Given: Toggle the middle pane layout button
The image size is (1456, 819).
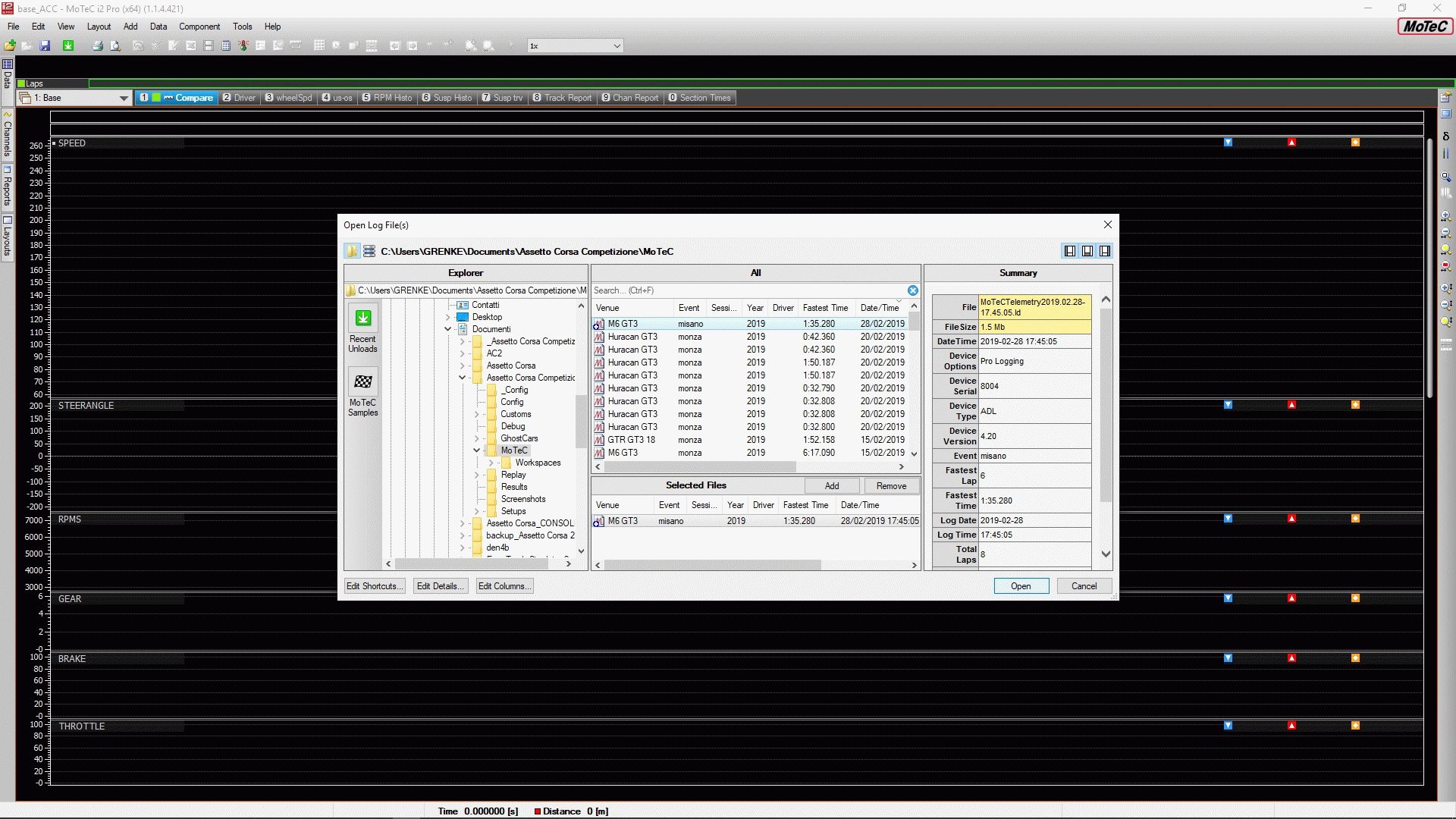Looking at the screenshot, I should (1087, 252).
